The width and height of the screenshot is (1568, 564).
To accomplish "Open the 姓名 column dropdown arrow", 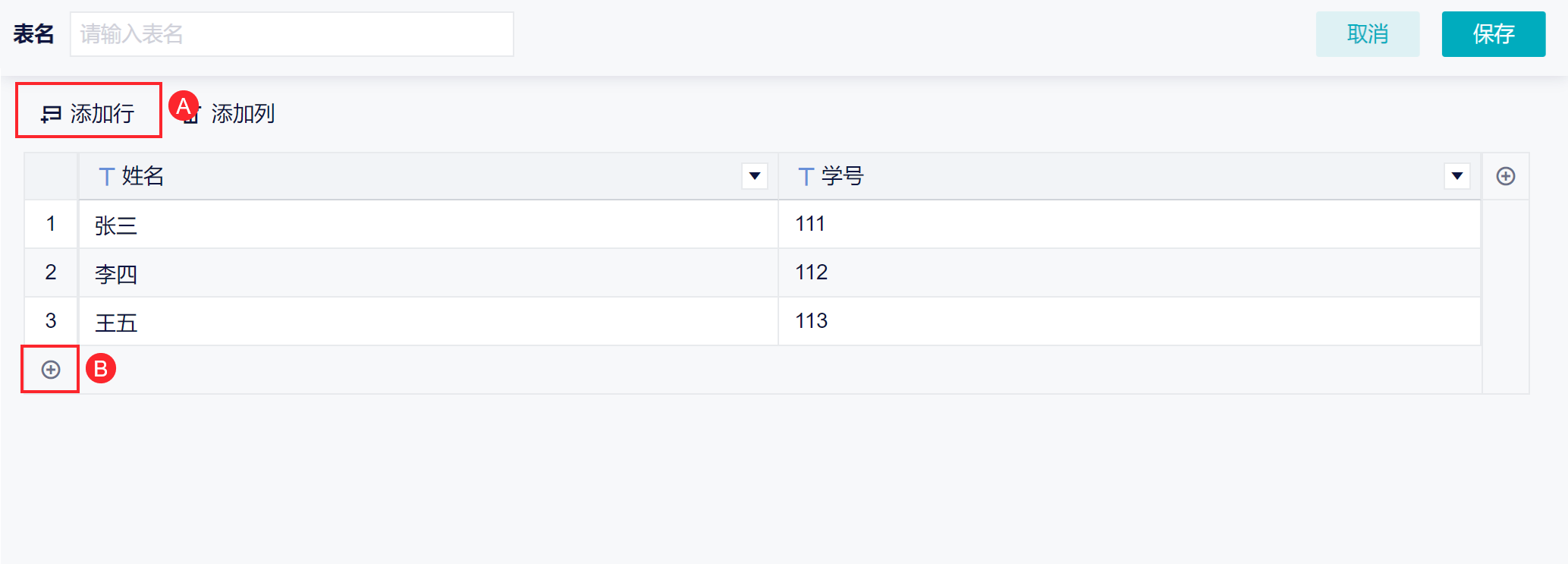I will (x=754, y=176).
